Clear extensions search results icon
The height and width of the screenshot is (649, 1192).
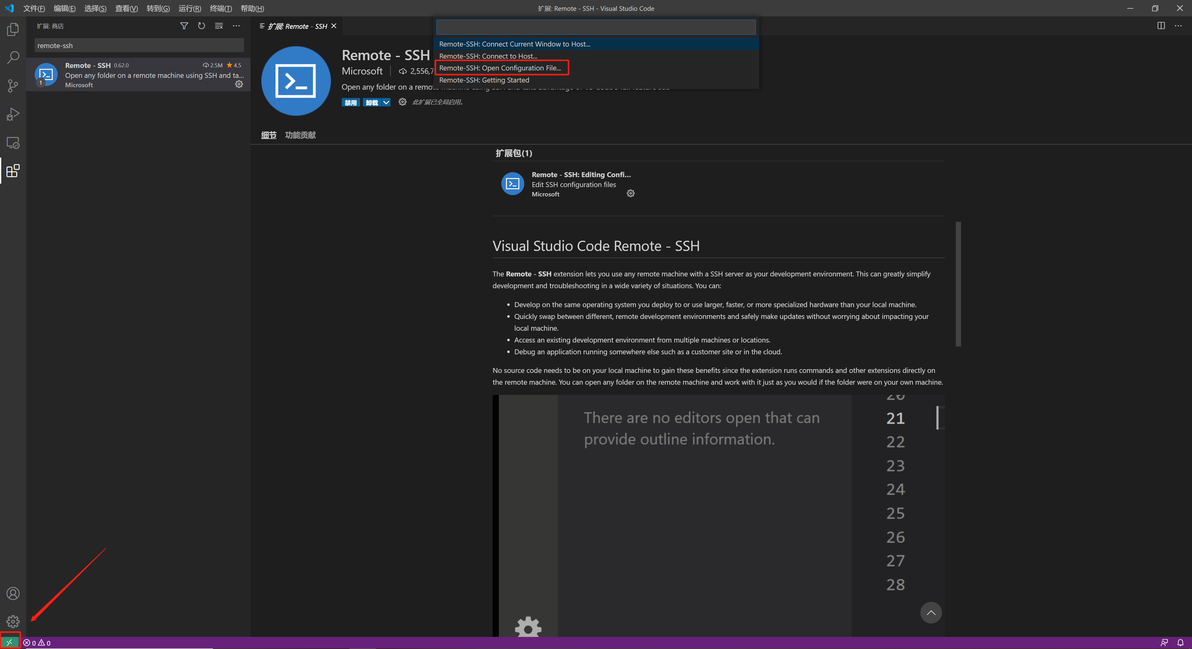(219, 26)
